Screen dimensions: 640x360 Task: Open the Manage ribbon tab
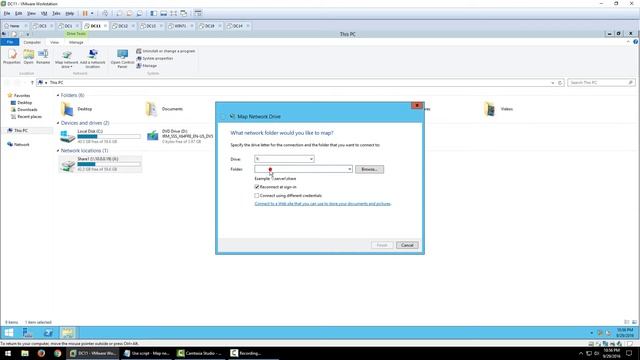tap(76, 42)
